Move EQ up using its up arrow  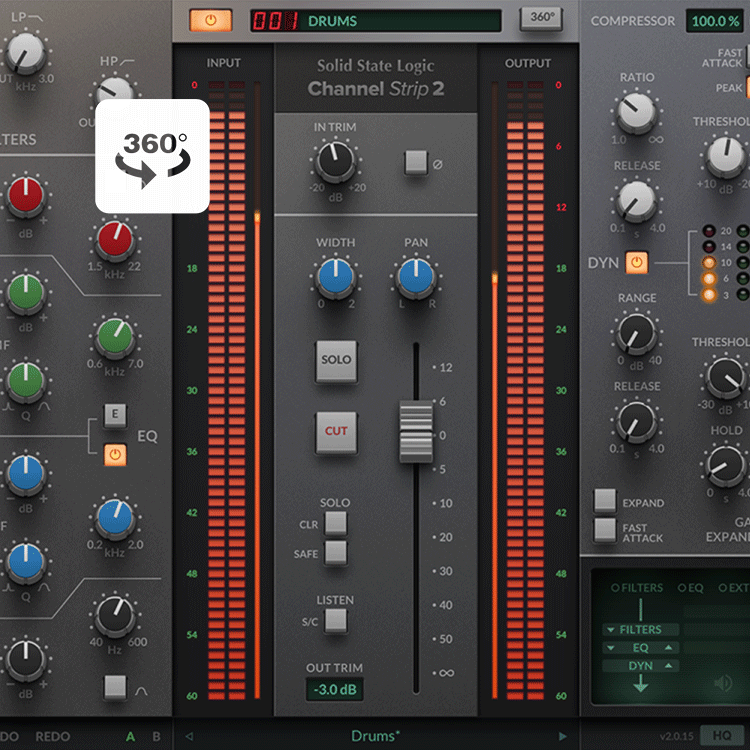click(668, 647)
